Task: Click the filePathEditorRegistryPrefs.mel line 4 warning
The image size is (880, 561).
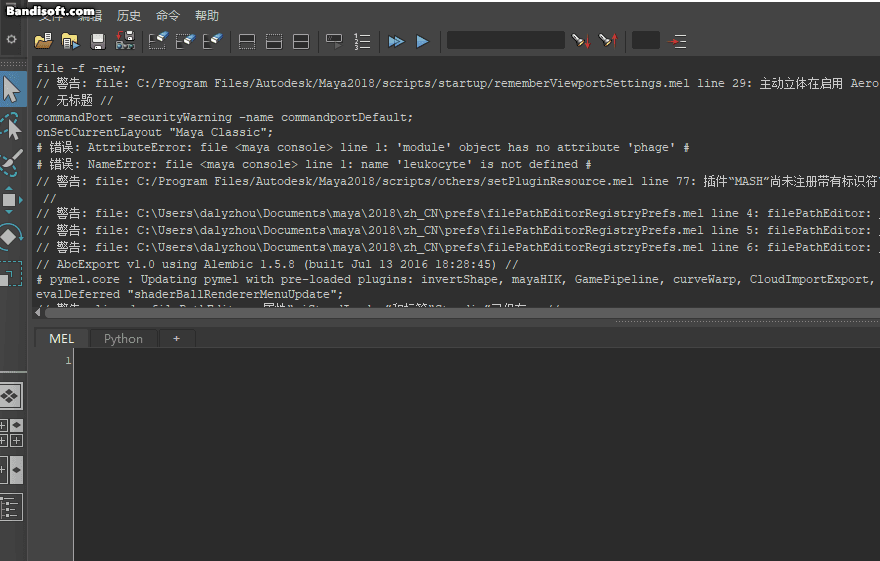Action: coord(457,214)
